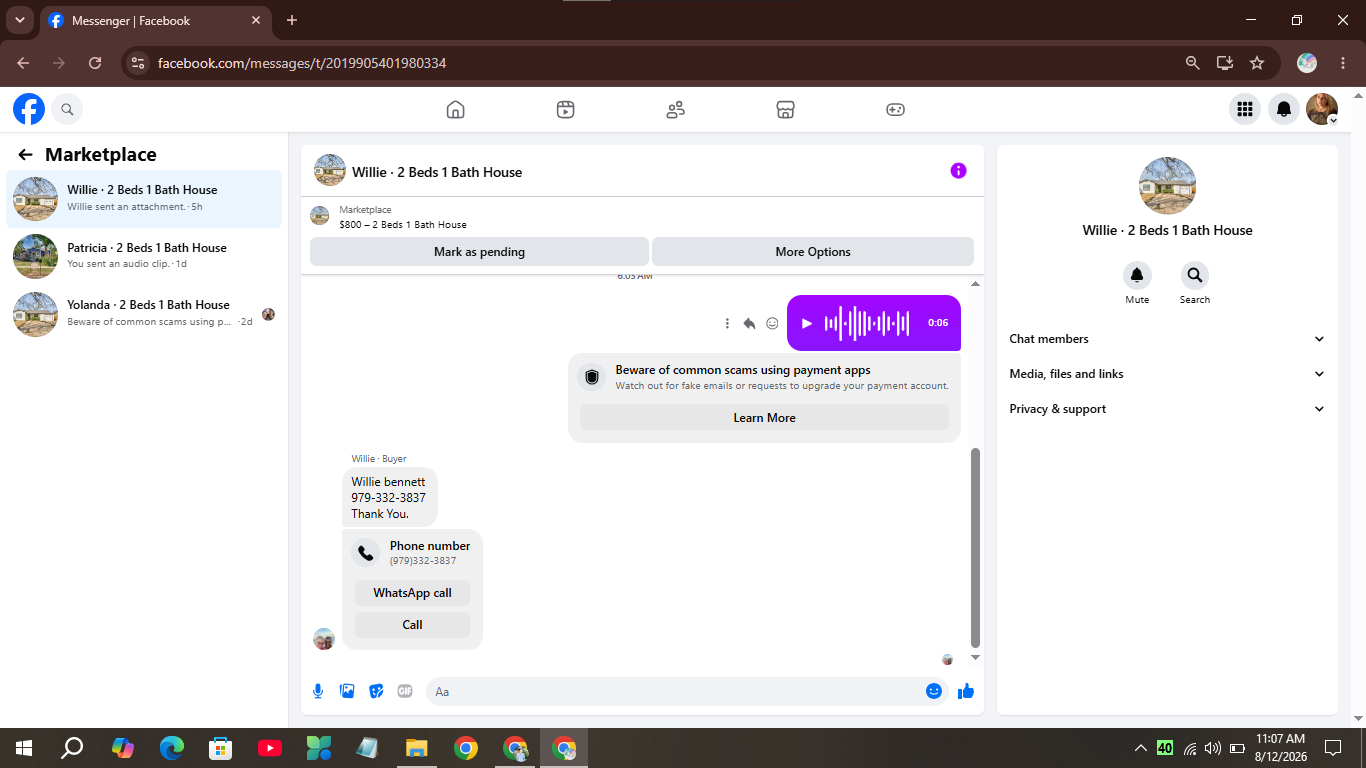This screenshot has width=1366, height=768.
Task: Open Gaming controller icon
Action: [896, 109]
